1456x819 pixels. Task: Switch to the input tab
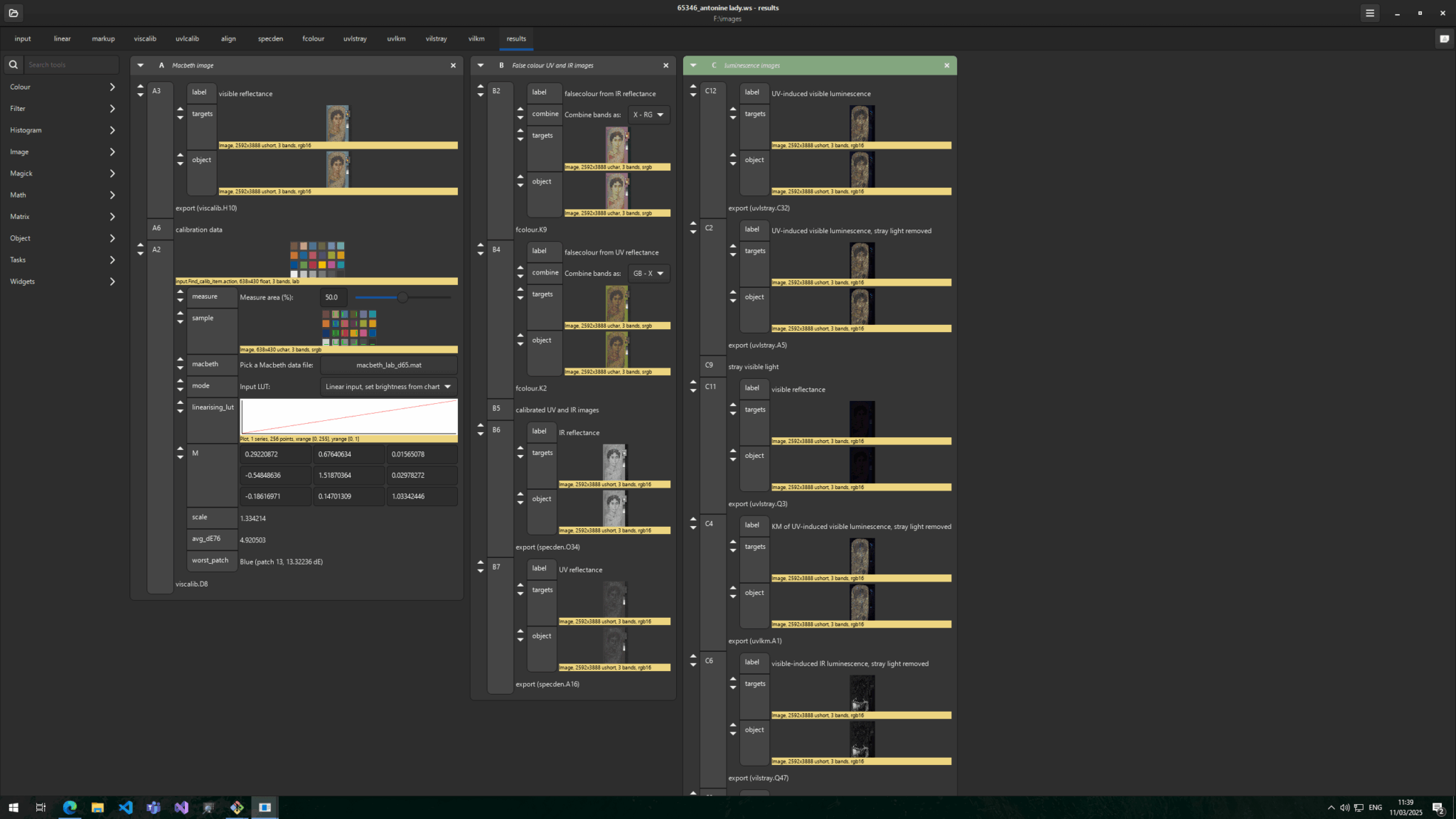click(x=23, y=38)
